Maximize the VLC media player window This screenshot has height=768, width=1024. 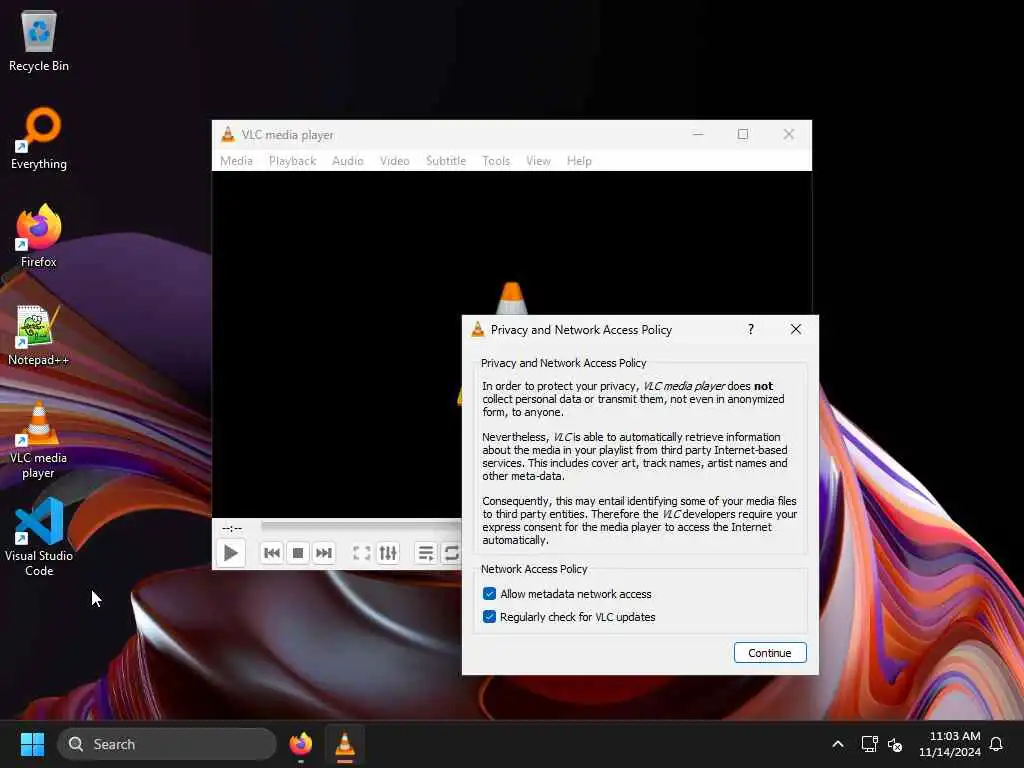tap(743, 134)
